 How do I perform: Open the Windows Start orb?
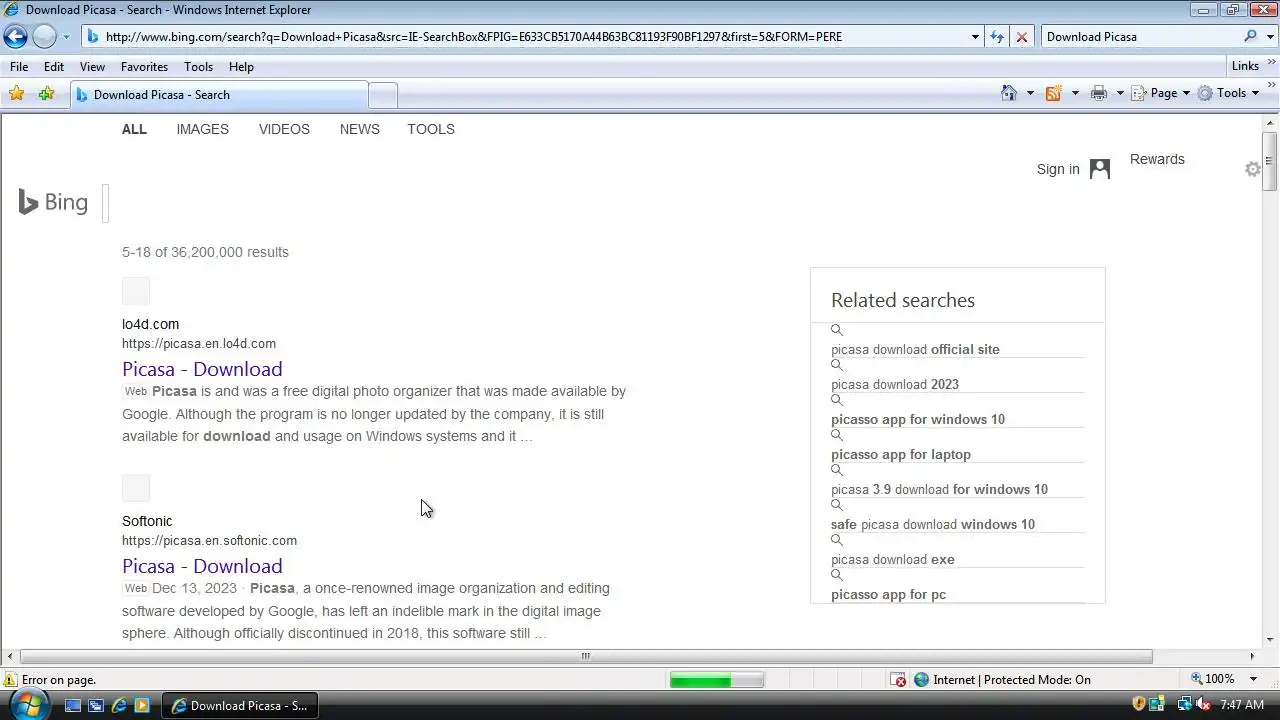(x=28, y=705)
